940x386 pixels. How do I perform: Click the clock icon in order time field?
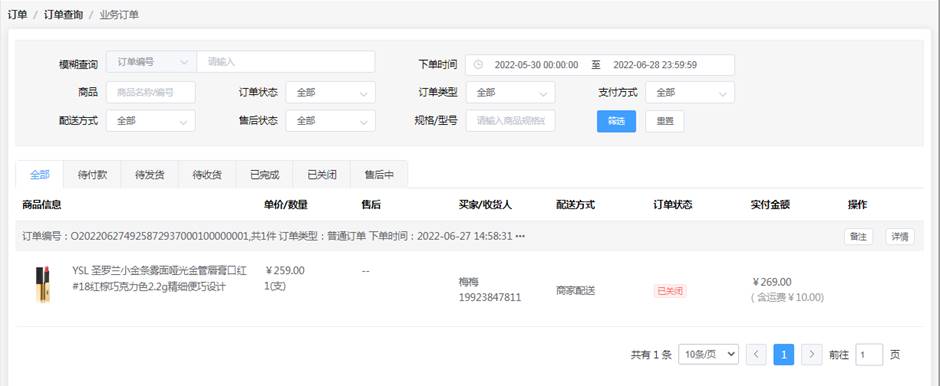478,65
